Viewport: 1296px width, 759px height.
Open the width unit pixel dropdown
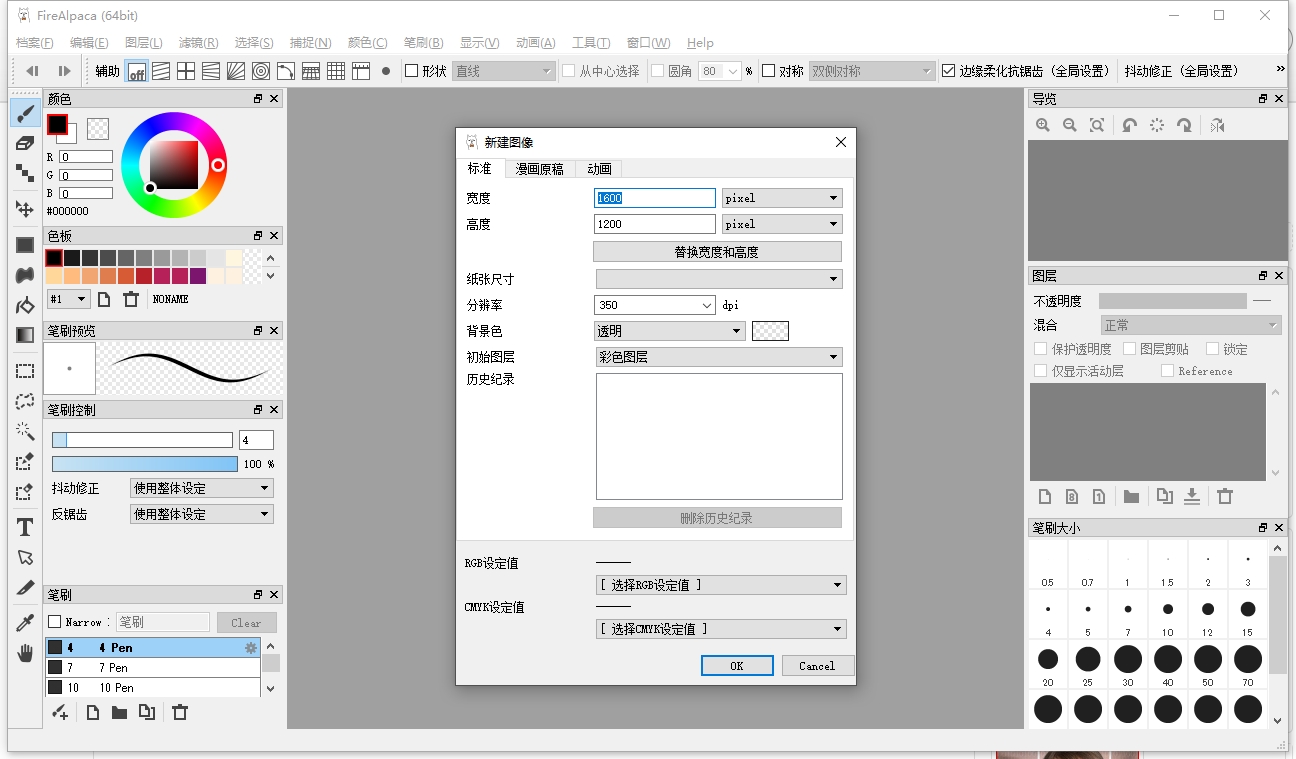(782, 198)
